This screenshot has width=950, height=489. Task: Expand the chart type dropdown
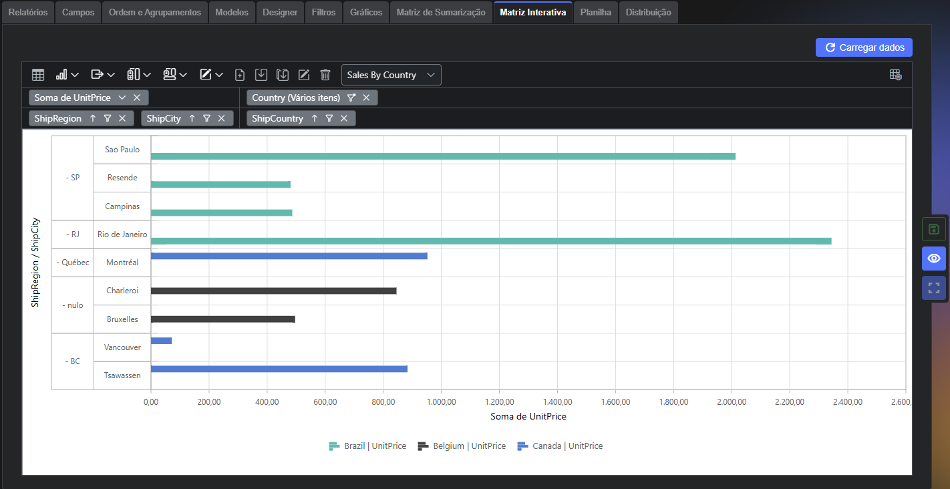pos(67,75)
